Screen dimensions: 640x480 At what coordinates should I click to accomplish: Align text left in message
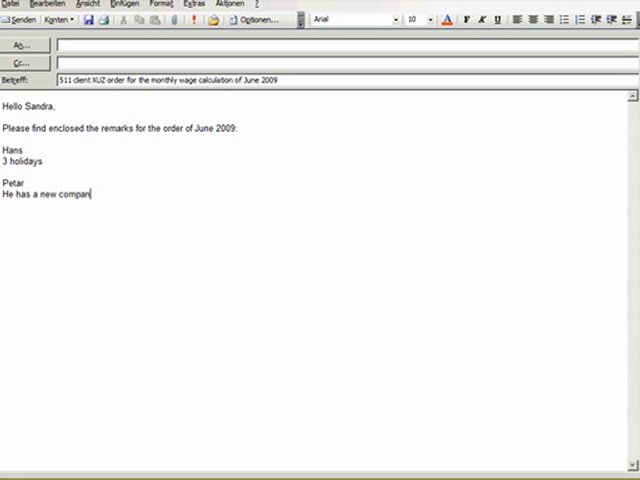[517, 20]
